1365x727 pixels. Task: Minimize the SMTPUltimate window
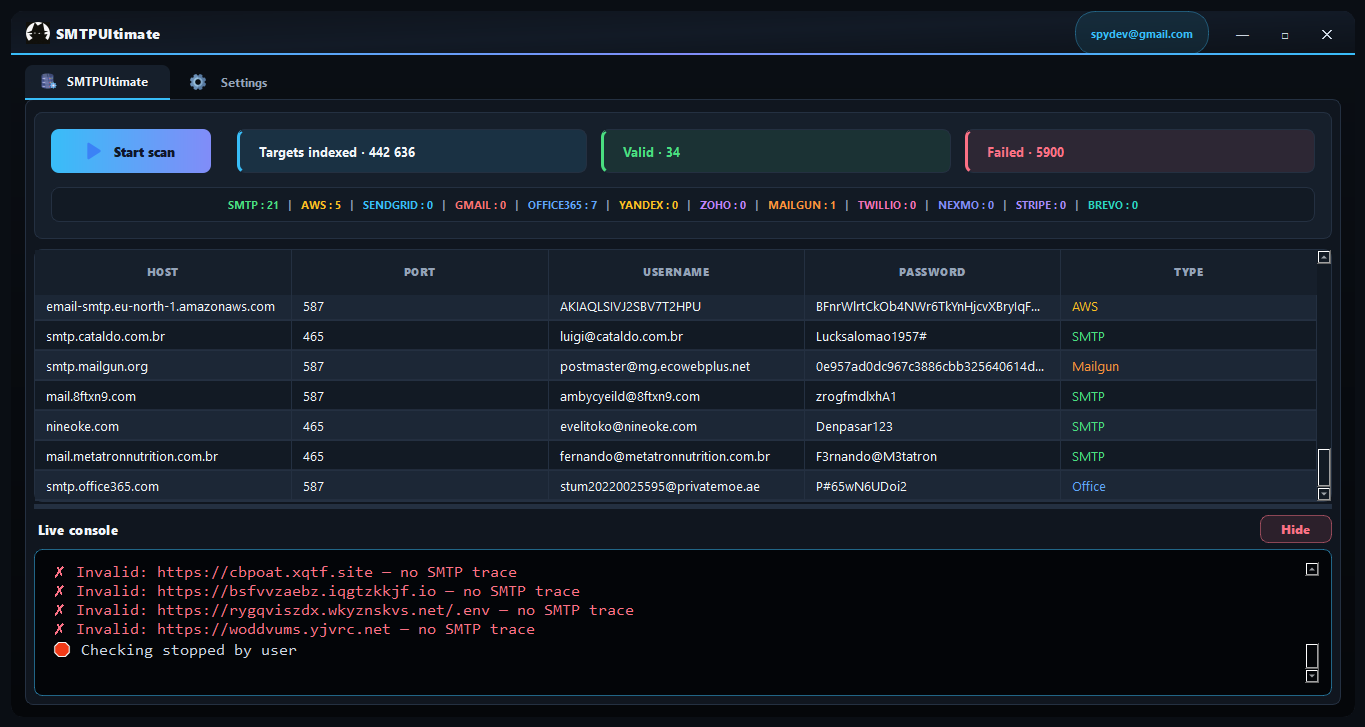(x=1243, y=34)
